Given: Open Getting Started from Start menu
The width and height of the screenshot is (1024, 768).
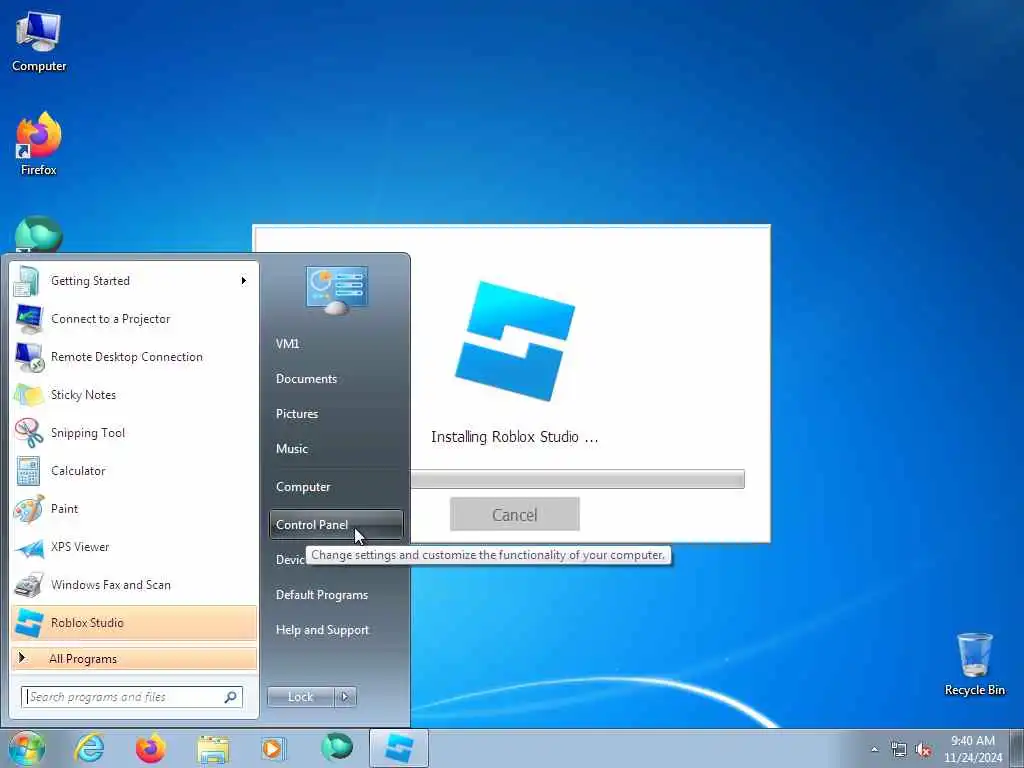Looking at the screenshot, I should coord(134,281).
